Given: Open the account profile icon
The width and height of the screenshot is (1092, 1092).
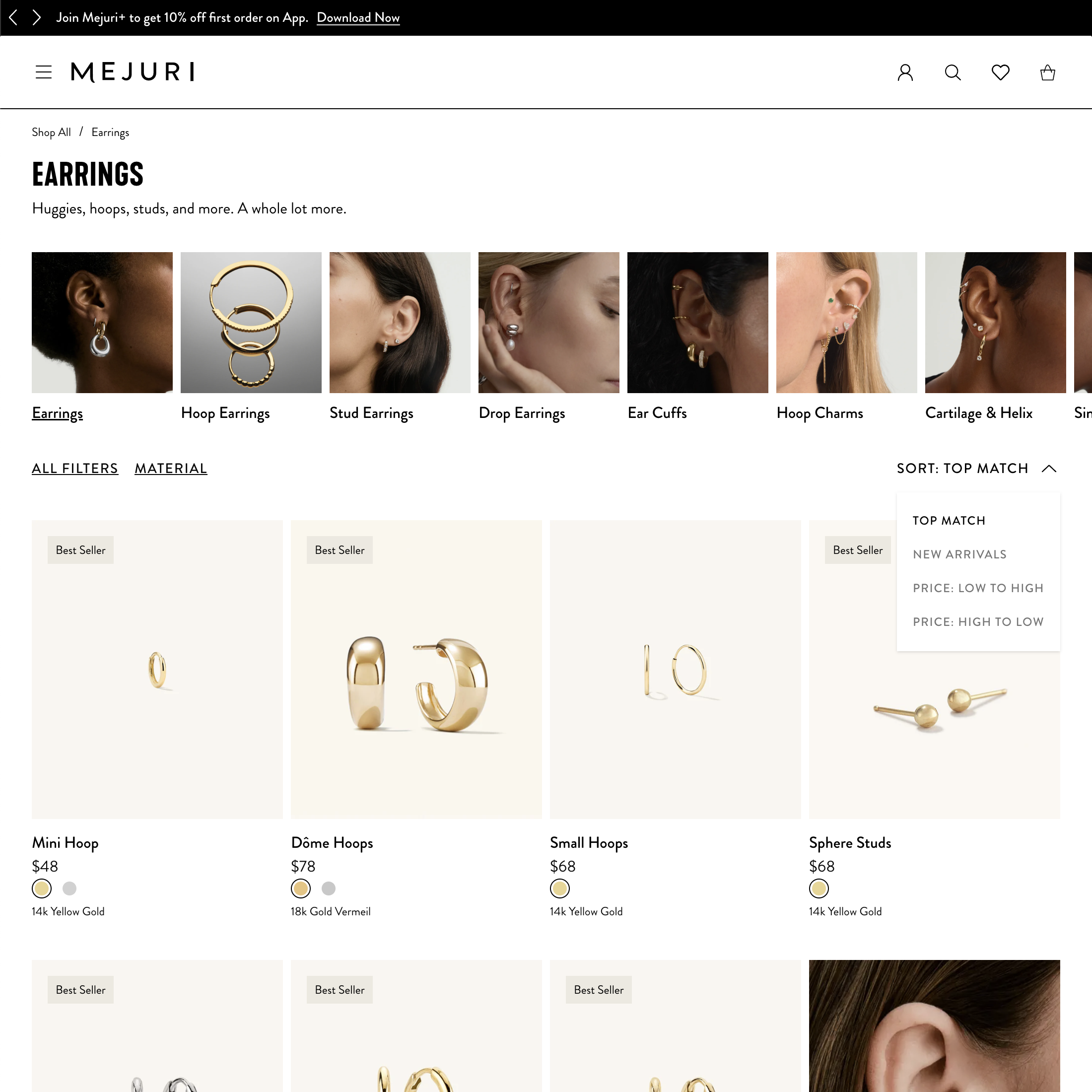Looking at the screenshot, I should click(905, 72).
